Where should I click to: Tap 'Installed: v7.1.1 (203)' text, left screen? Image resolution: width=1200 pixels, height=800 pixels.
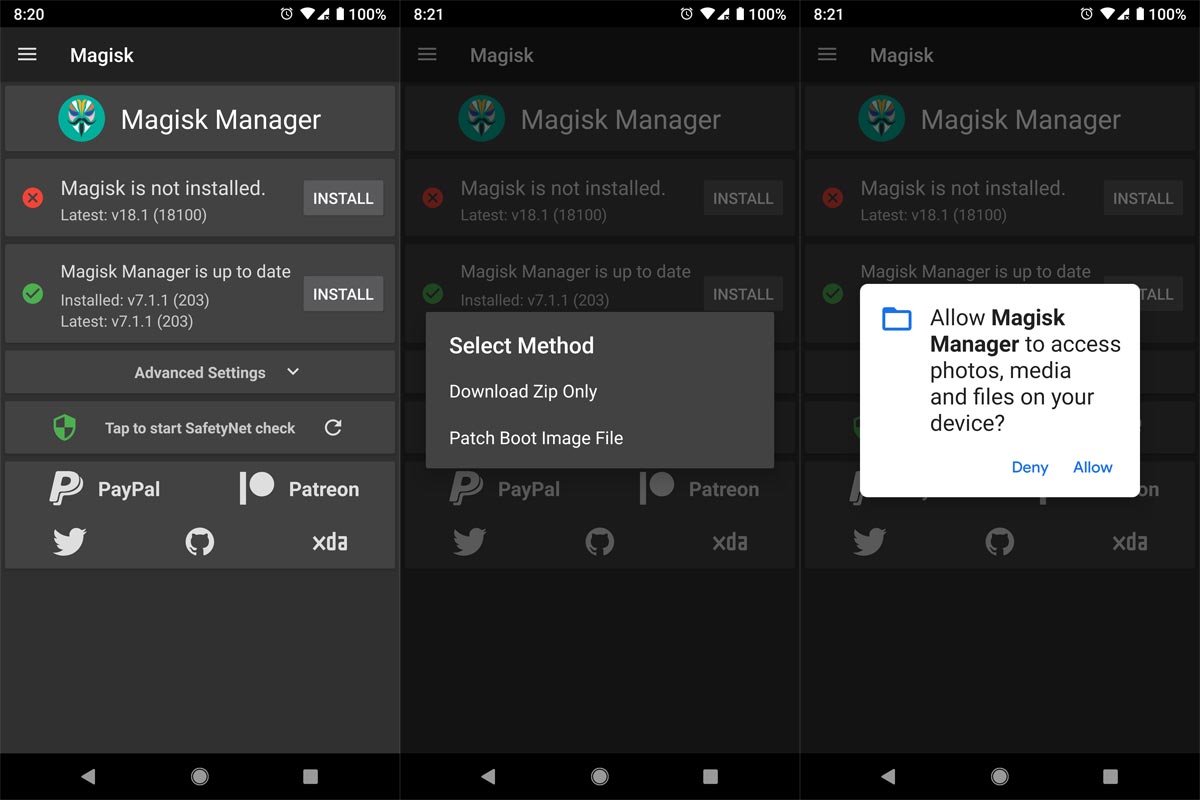pos(135,300)
